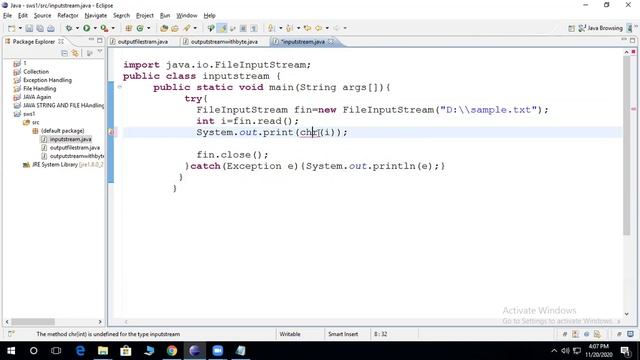Click the Next Annotation icon

271,28
